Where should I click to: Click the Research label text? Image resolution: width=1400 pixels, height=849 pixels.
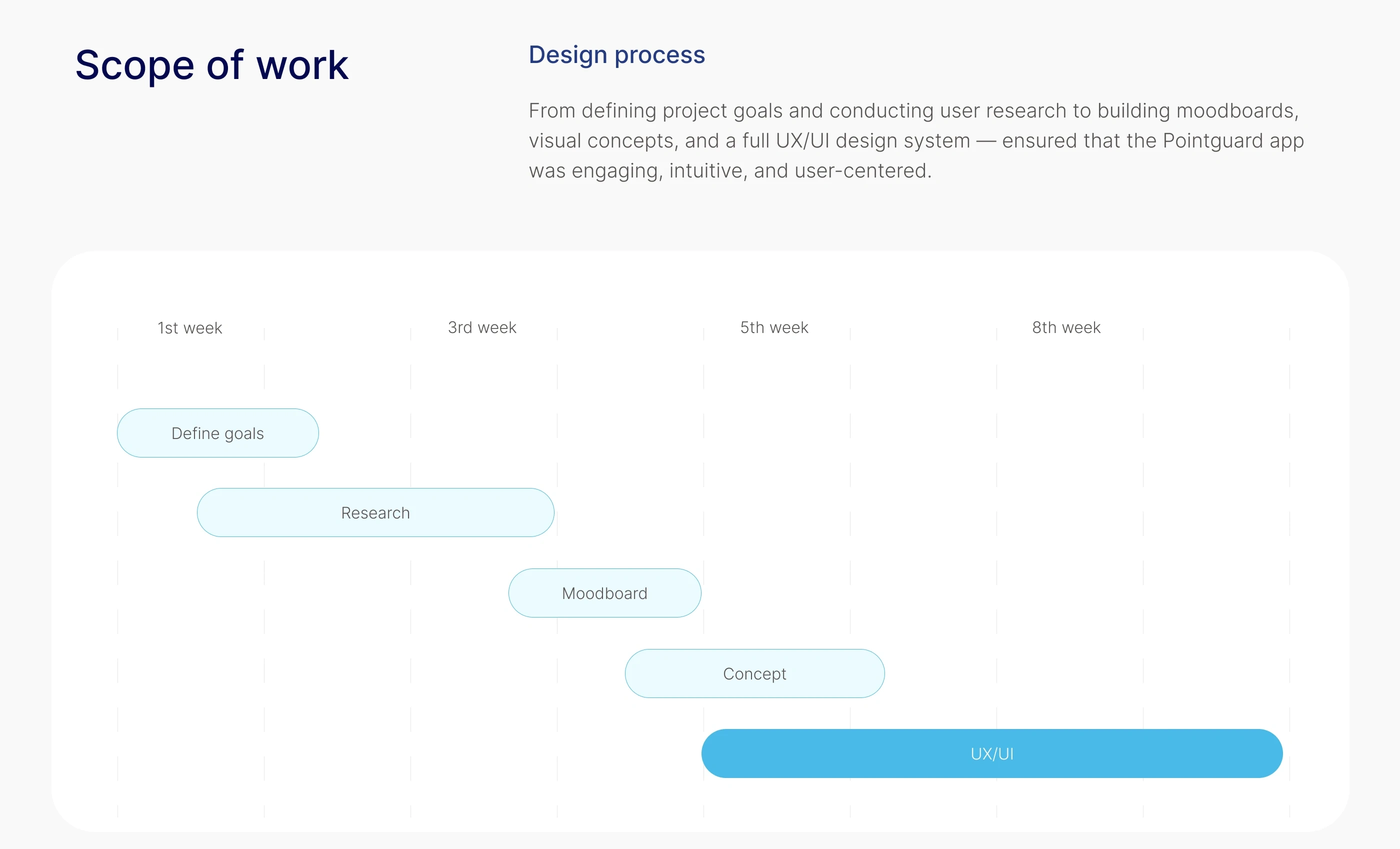(375, 512)
